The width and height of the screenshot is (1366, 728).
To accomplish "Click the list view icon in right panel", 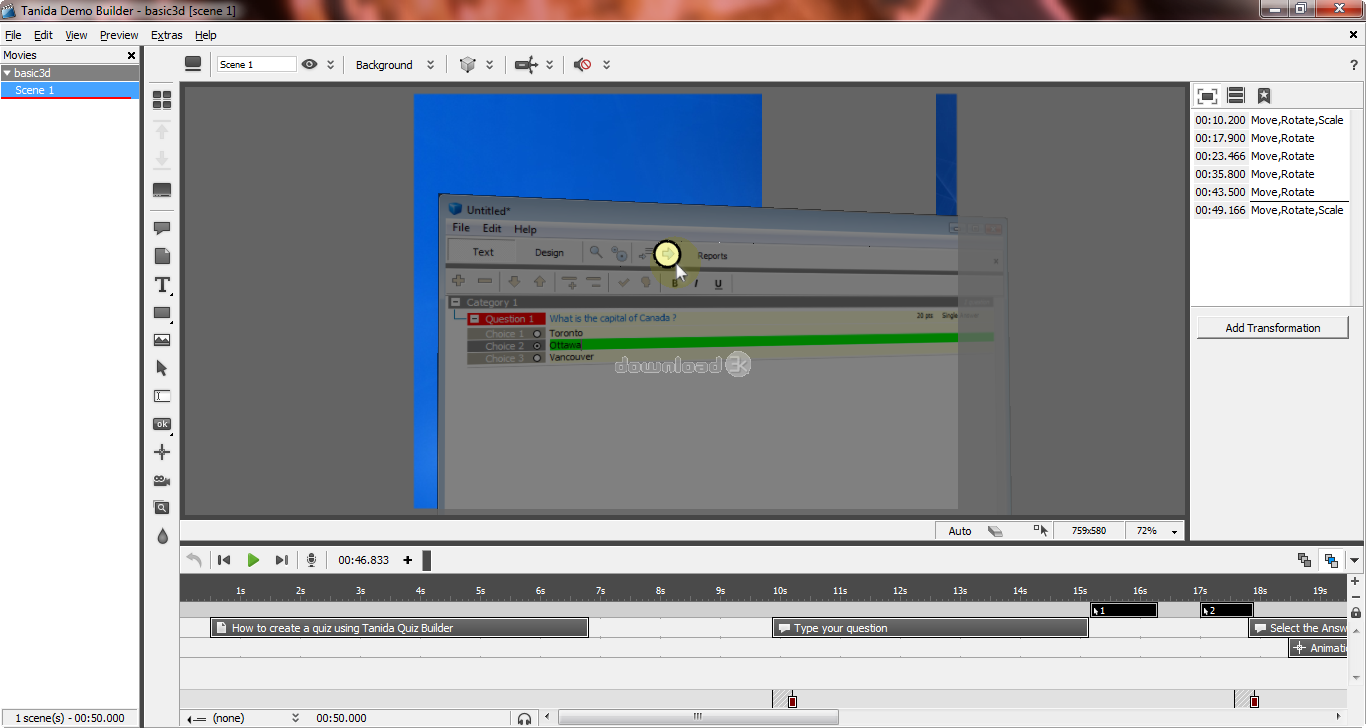I will tap(1236, 96).
